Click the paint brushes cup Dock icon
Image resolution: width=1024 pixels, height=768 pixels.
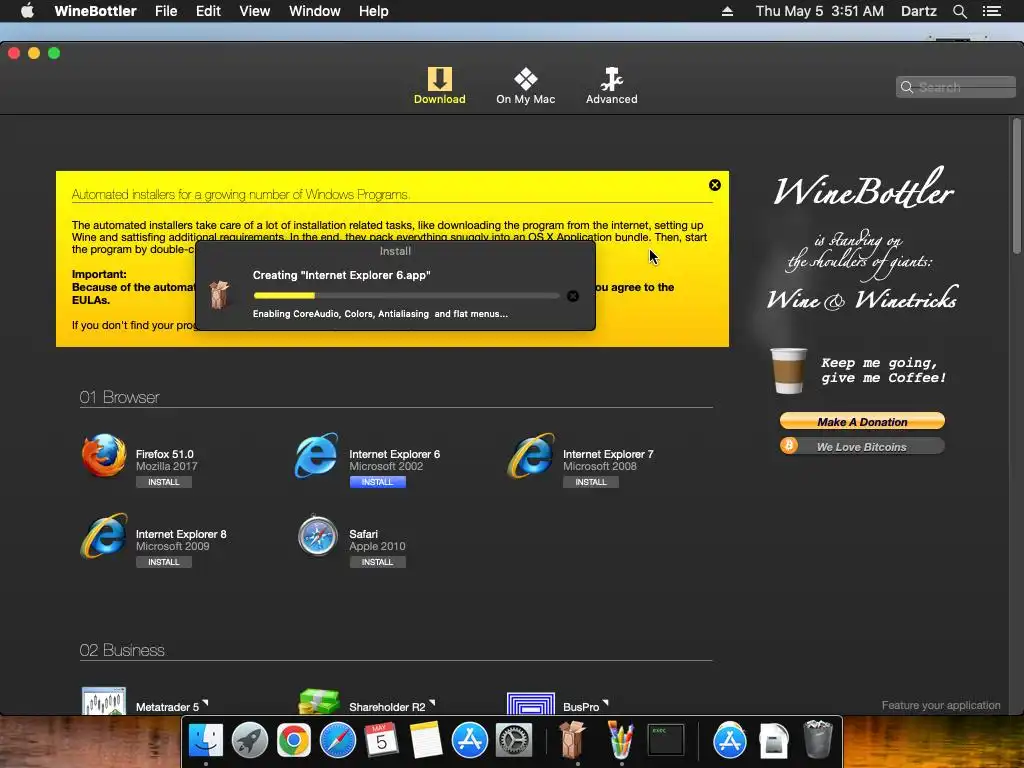coord(620,740)
